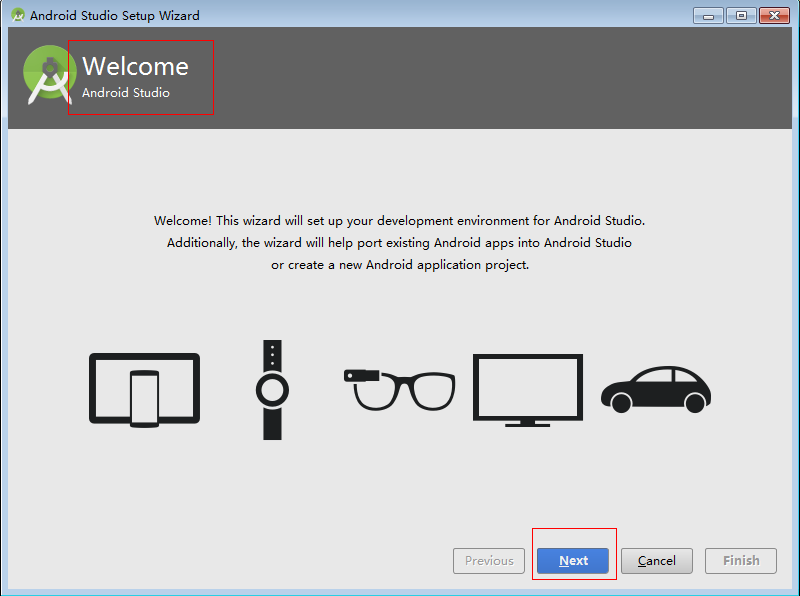Minimize the Setup Wizard window
This screenshot has height=596, width=800.
pos(708,16)
